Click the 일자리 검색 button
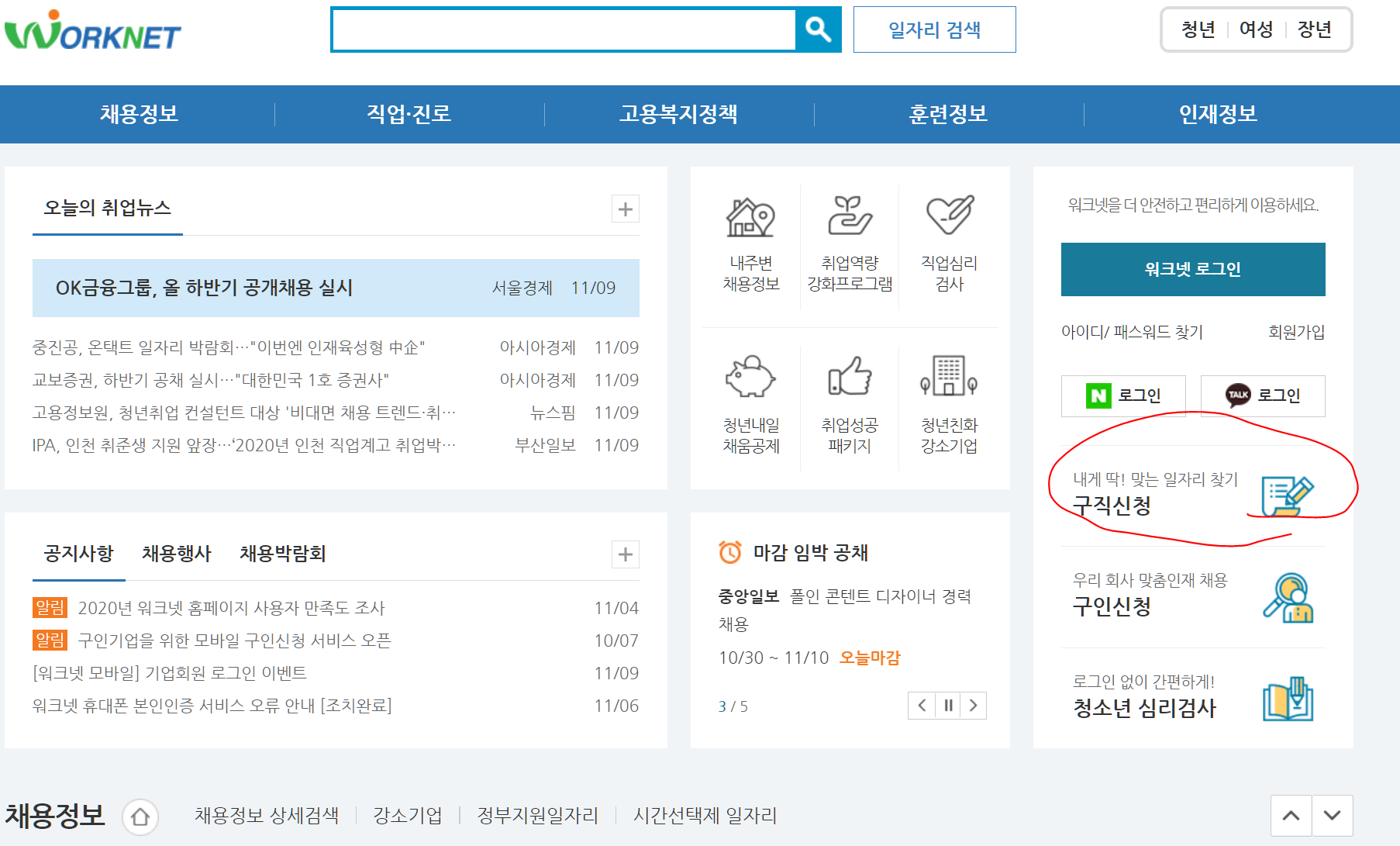The width and height of the screenshot is (1400, 846). click(935, 29)
